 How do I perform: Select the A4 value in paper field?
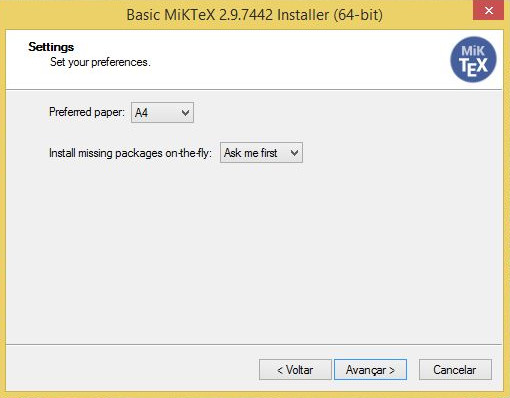141,113
